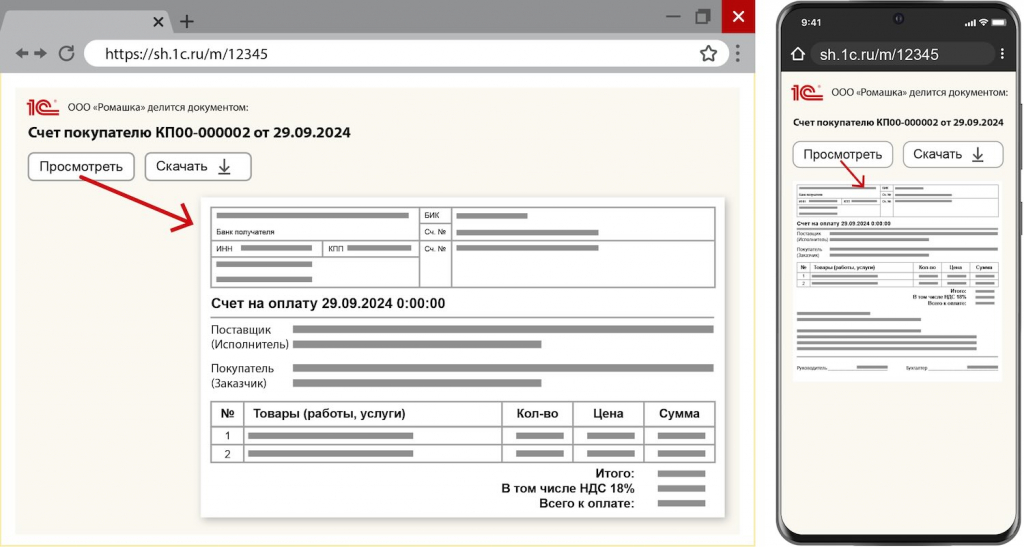The height and width of the screenshot is (547, 1024).
Task: Open desktop browser three-dot menu
Action: (x=738, y=54)
